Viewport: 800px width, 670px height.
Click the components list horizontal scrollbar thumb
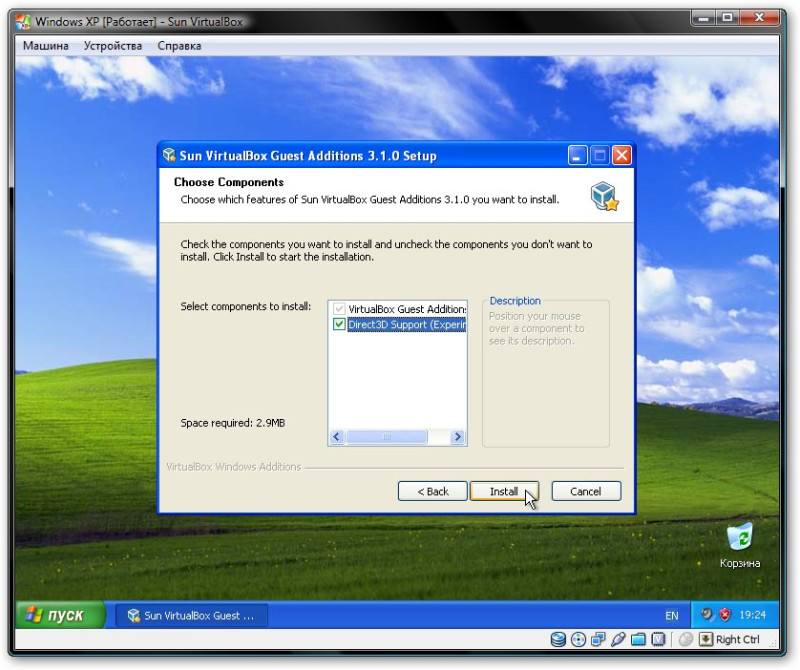pyautogui.click(x=387, y=437)
